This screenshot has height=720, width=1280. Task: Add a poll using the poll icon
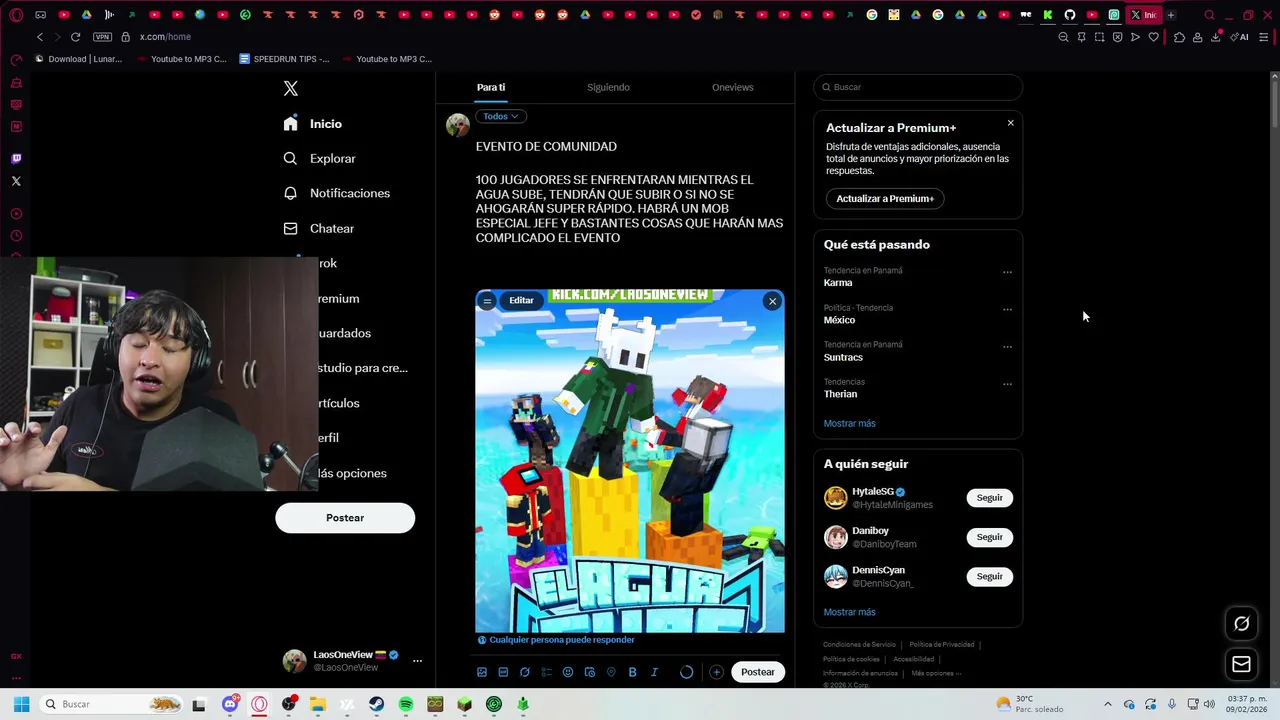pos(546,672)
